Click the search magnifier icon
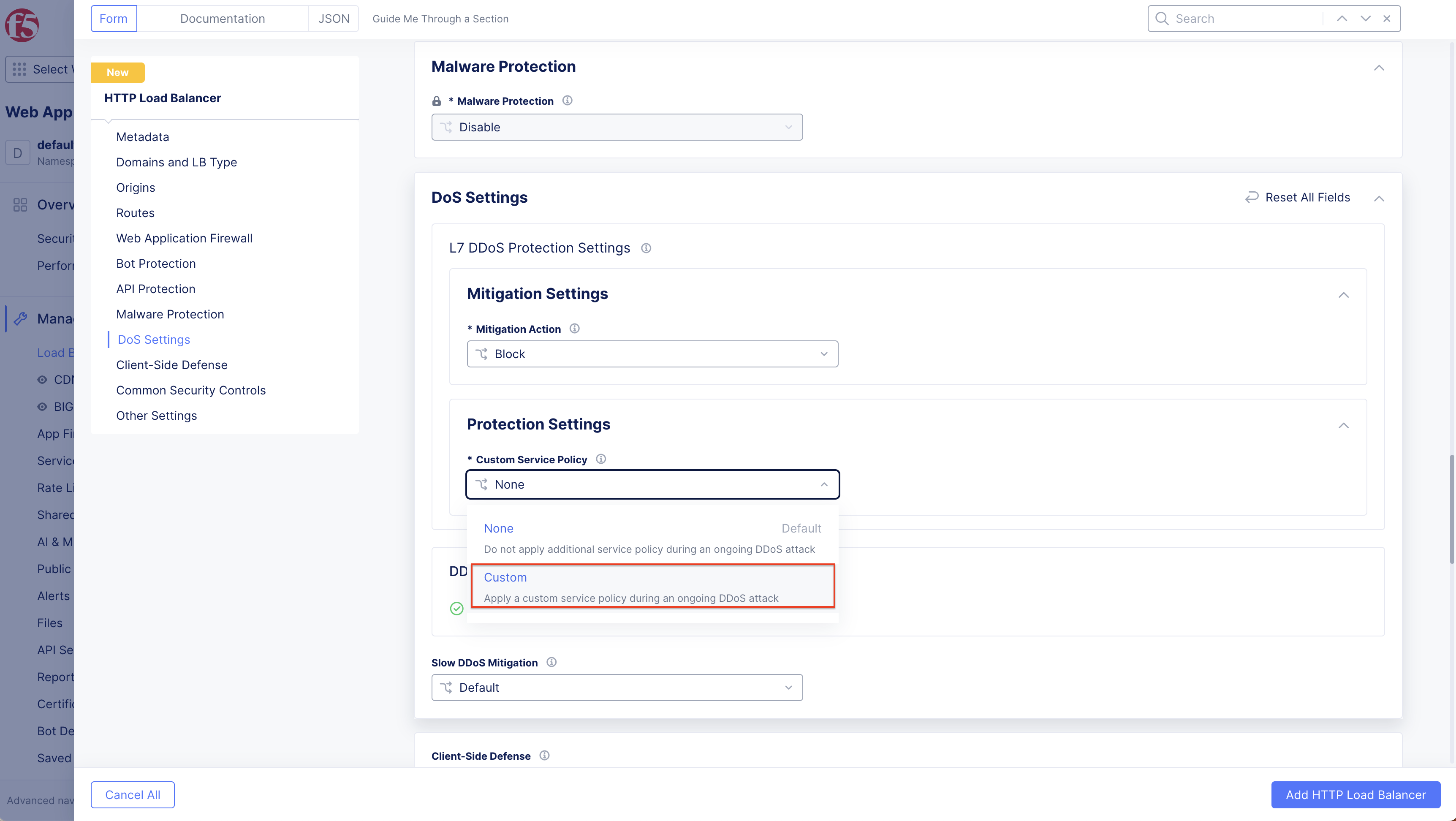The height and width of the screenshot is (821, 1456). 1162,18
